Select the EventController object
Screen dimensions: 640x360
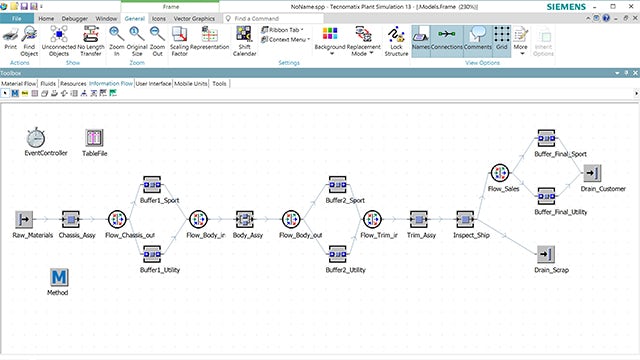pos(36,138)
